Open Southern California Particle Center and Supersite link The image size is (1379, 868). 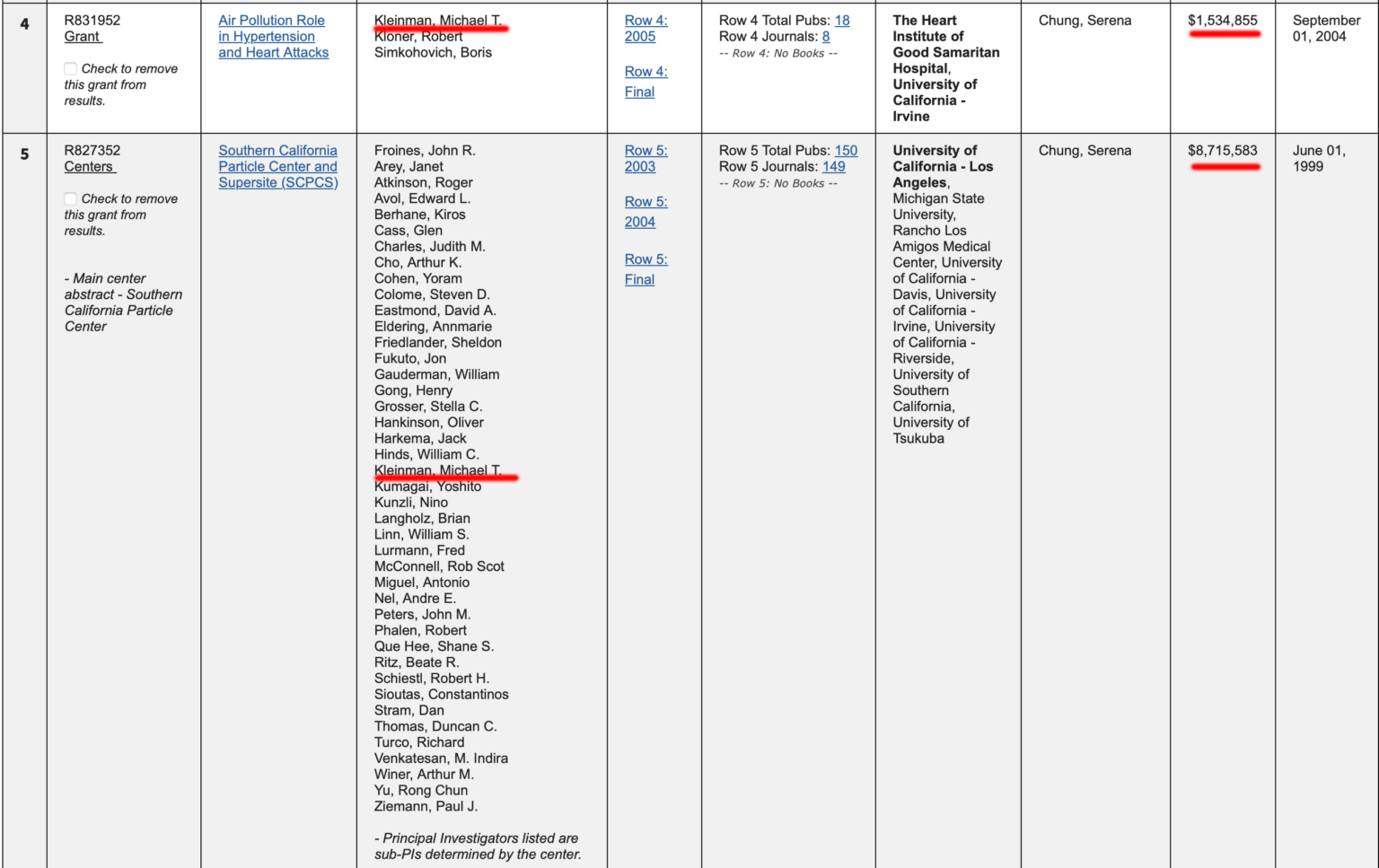pyautogui.click(x=278, y=167)
